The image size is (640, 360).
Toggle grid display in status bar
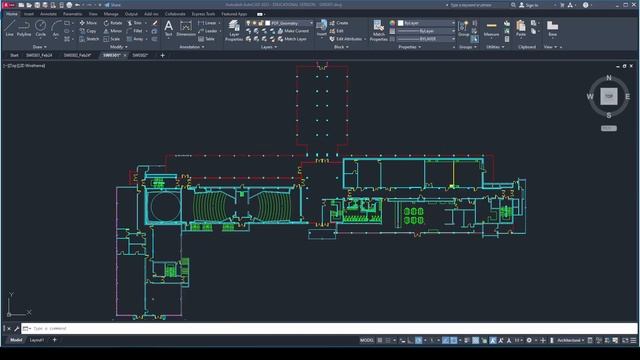tap(380, 340)
